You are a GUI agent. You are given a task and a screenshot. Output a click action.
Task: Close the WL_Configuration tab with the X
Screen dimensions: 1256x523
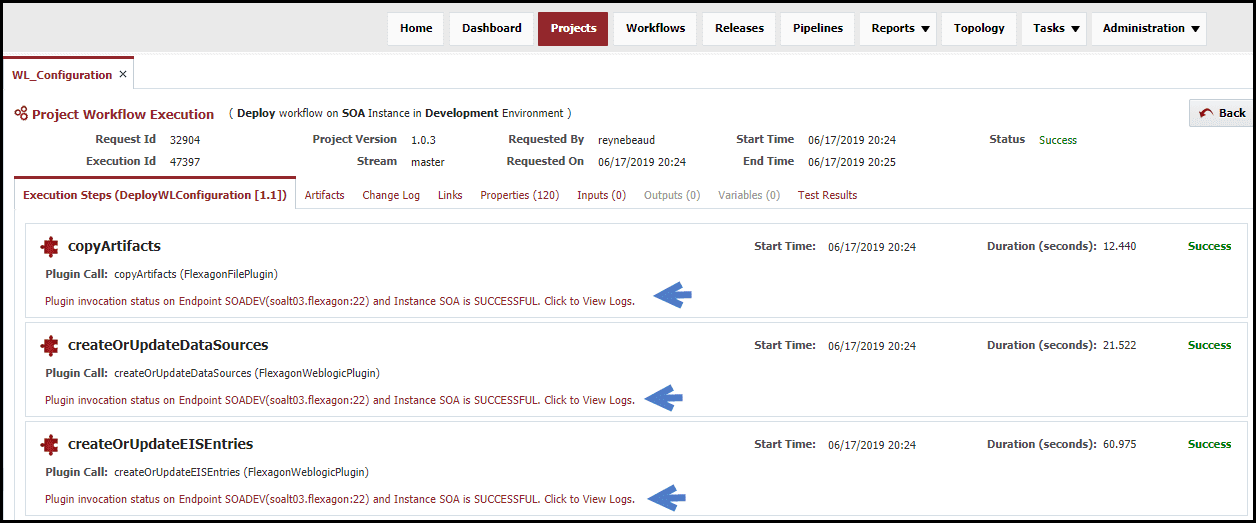[x=123, y=74]
